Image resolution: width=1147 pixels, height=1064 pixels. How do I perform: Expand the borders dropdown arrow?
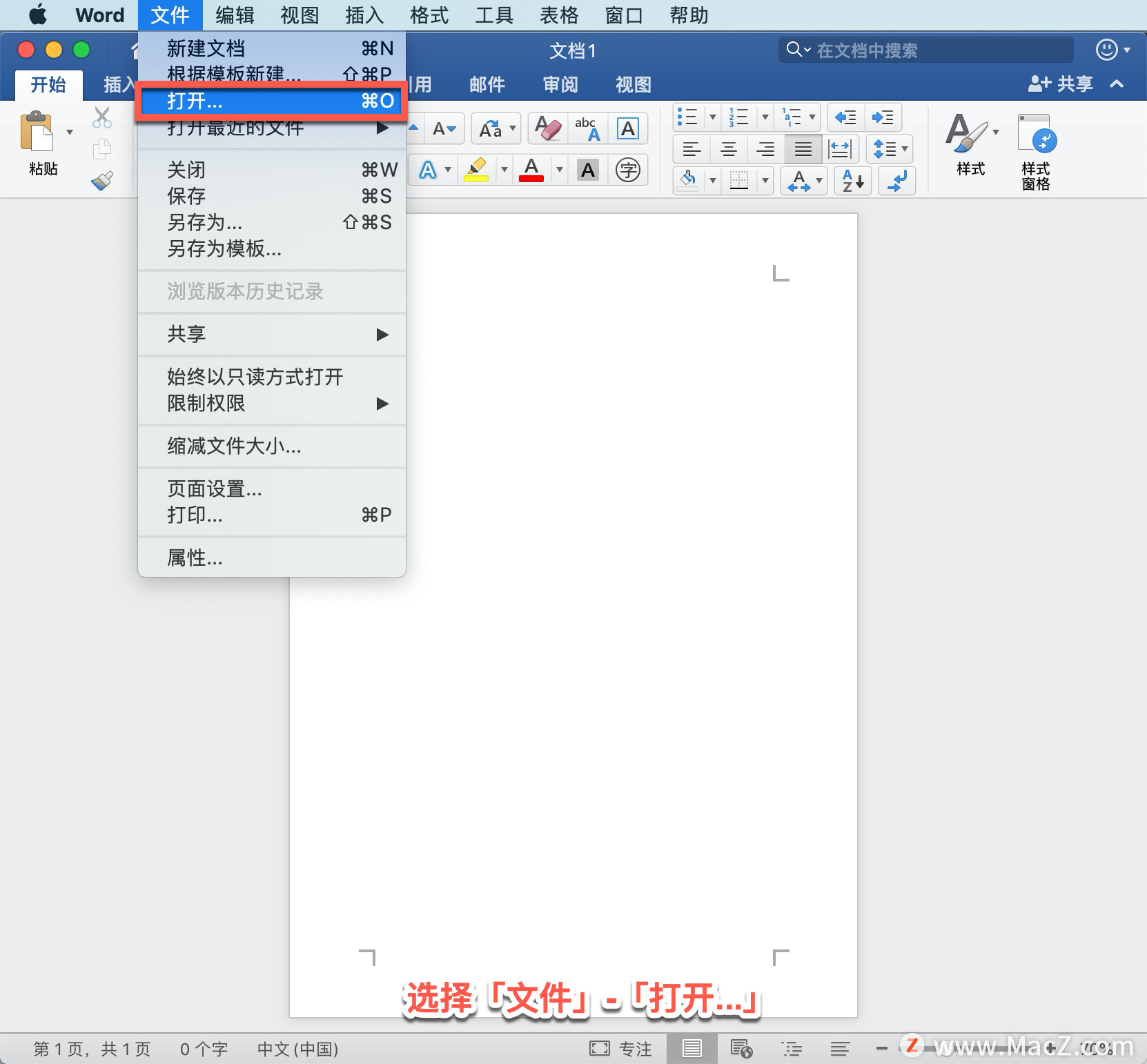[x=765, y=181]
